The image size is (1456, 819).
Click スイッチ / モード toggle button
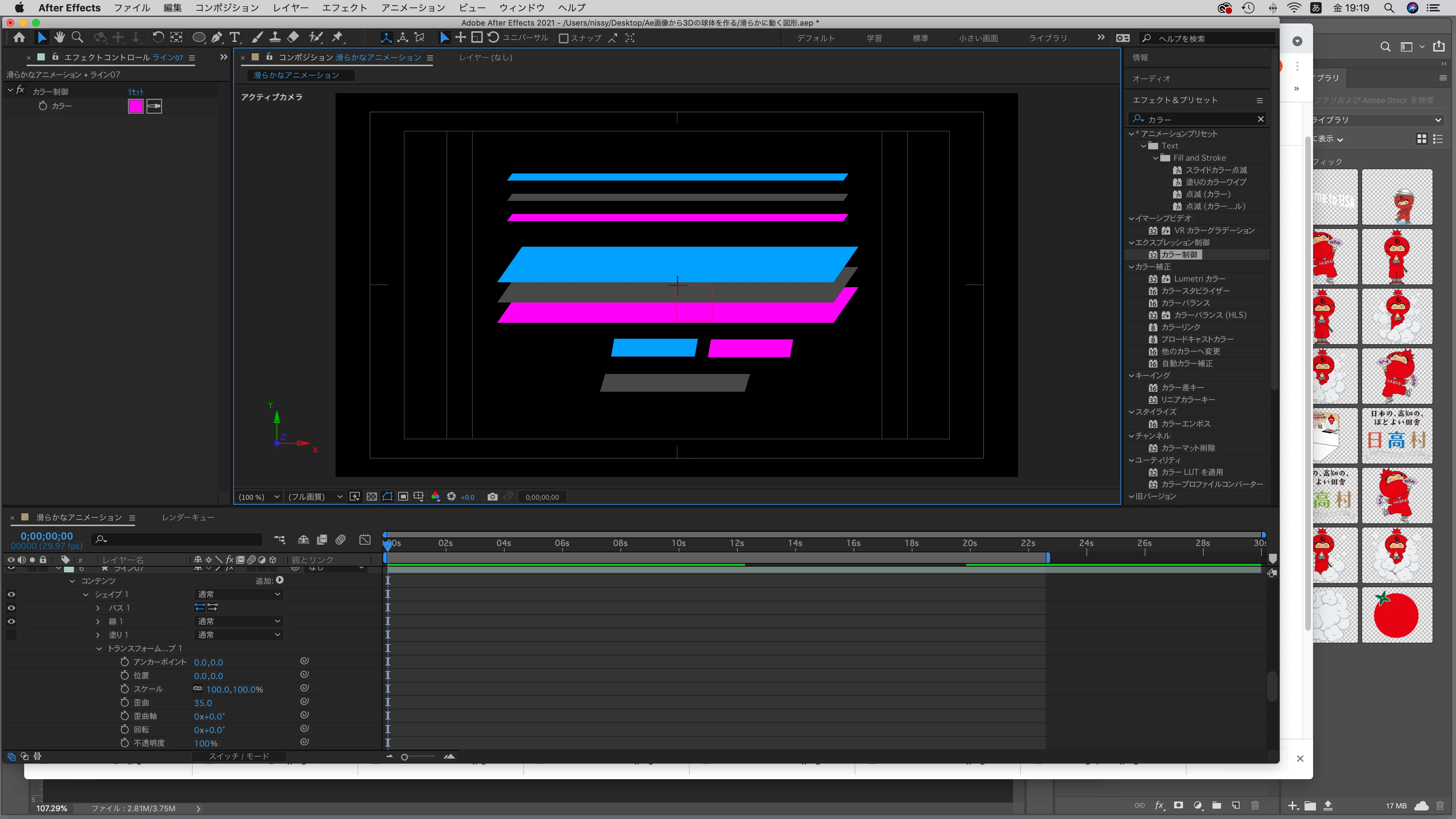[239, 757]
